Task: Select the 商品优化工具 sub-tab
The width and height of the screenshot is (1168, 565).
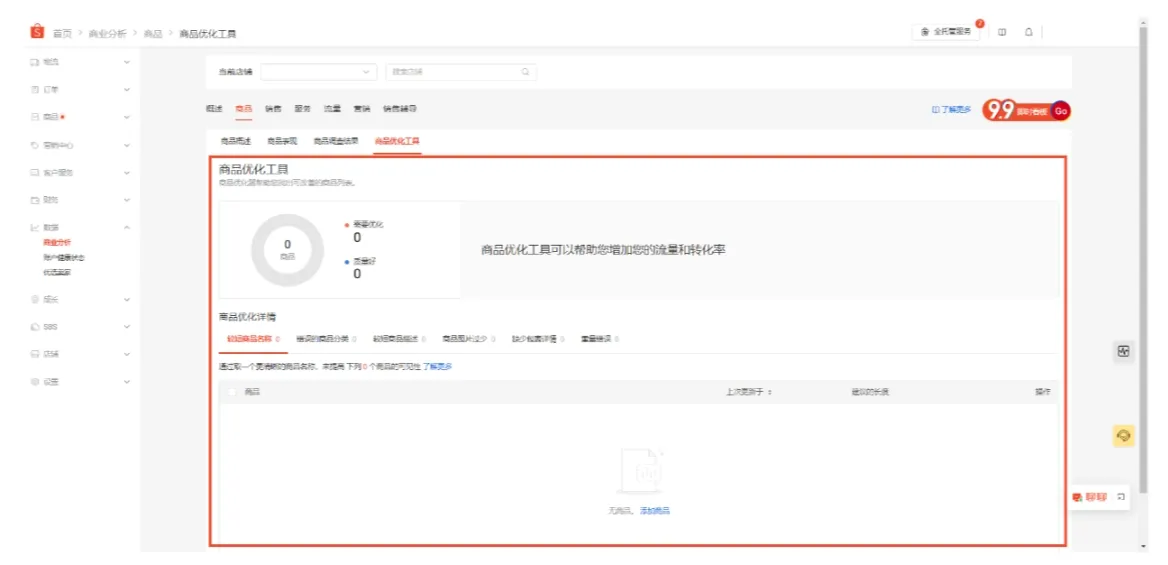Action: (x=397, y=141)
